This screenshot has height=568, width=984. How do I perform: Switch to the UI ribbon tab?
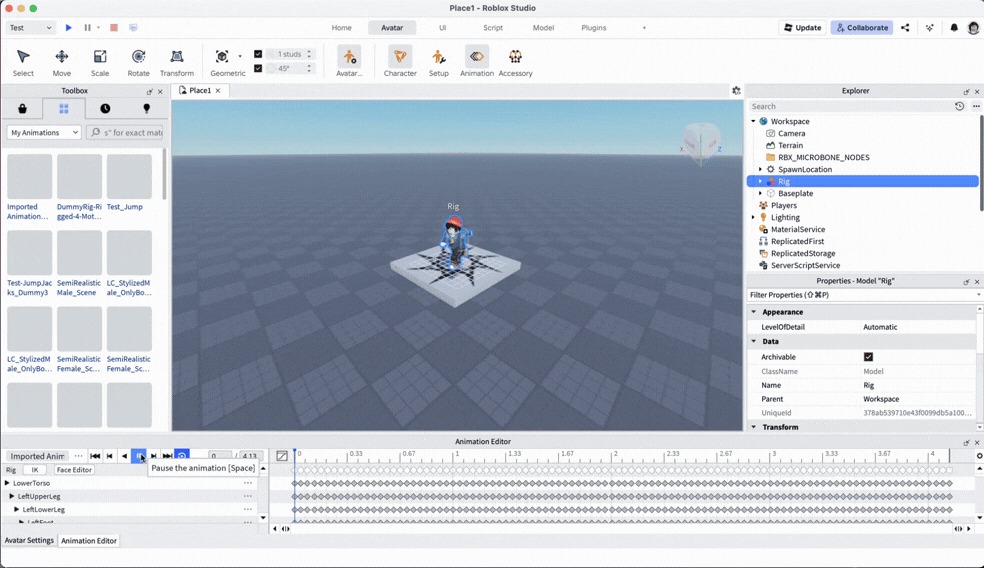pos(442,28)
